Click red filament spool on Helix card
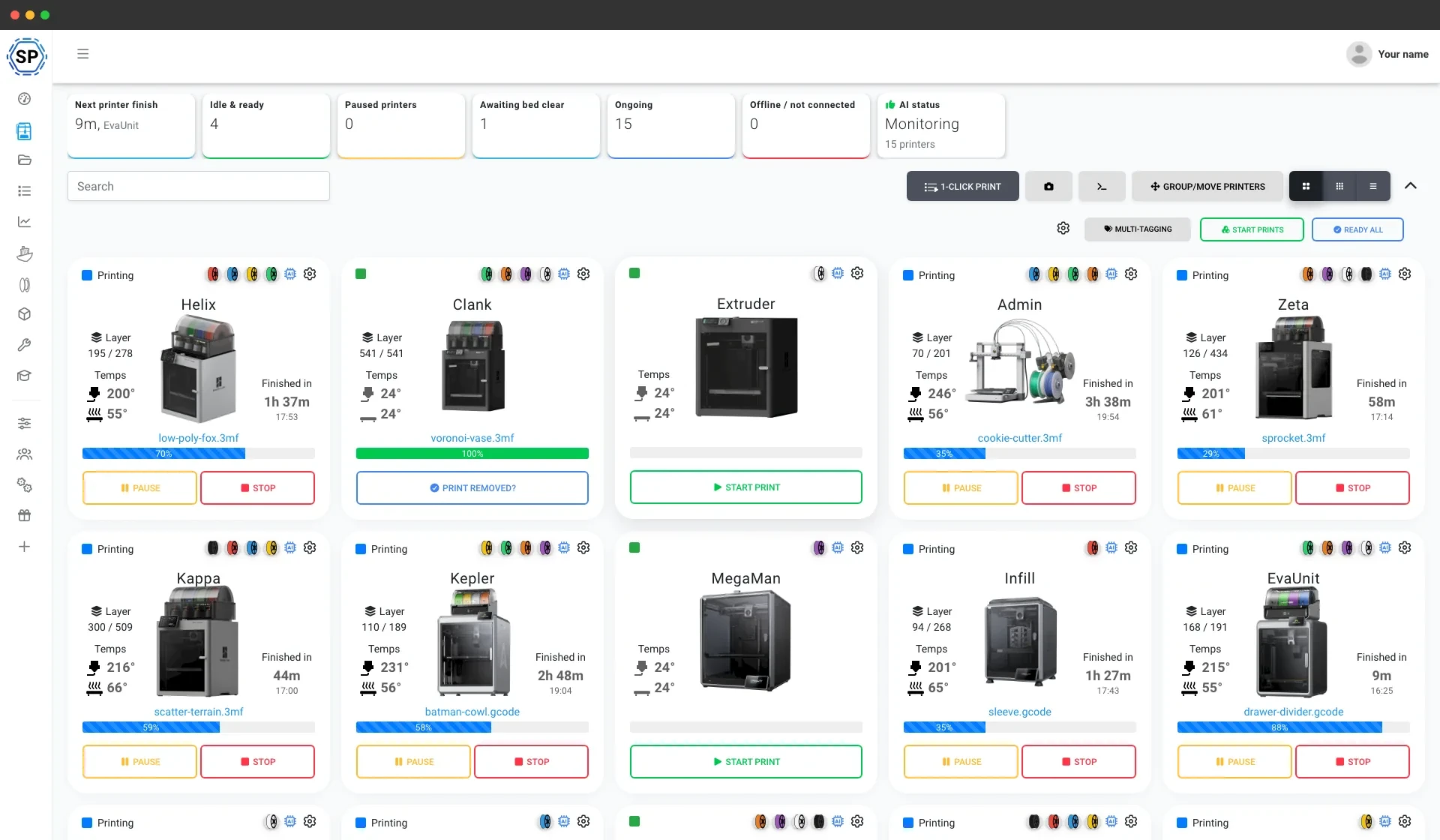This screenshot has width=1440, height=840. point(213,274)
